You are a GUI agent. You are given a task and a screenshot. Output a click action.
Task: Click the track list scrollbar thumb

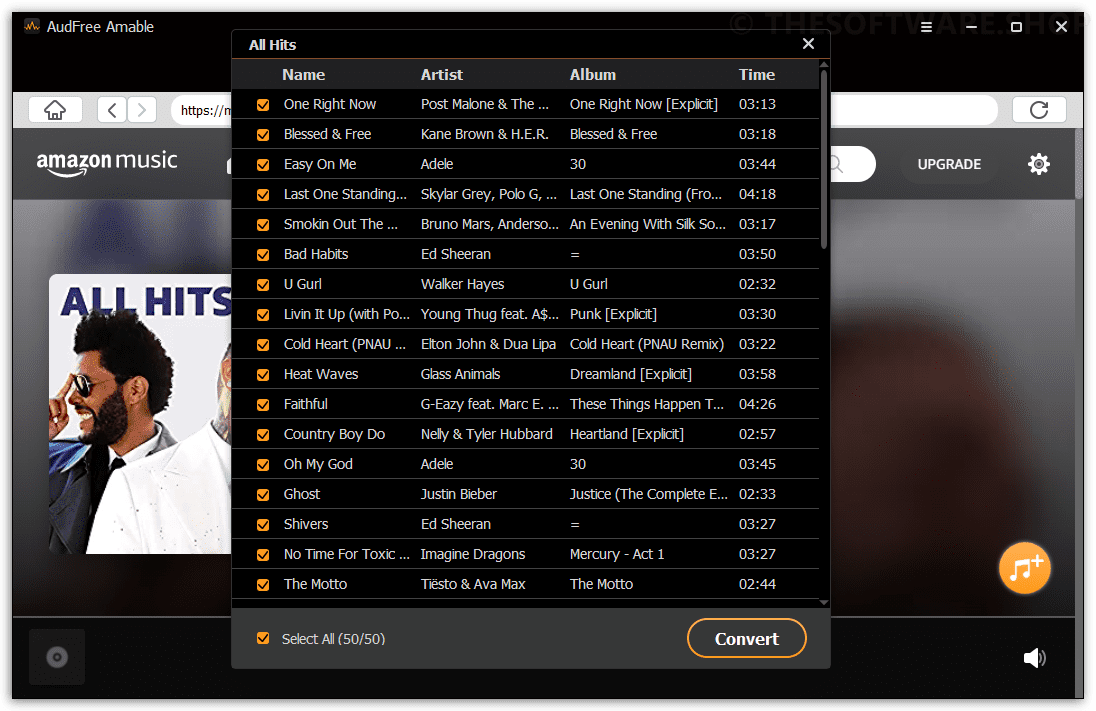pos(824,159)
